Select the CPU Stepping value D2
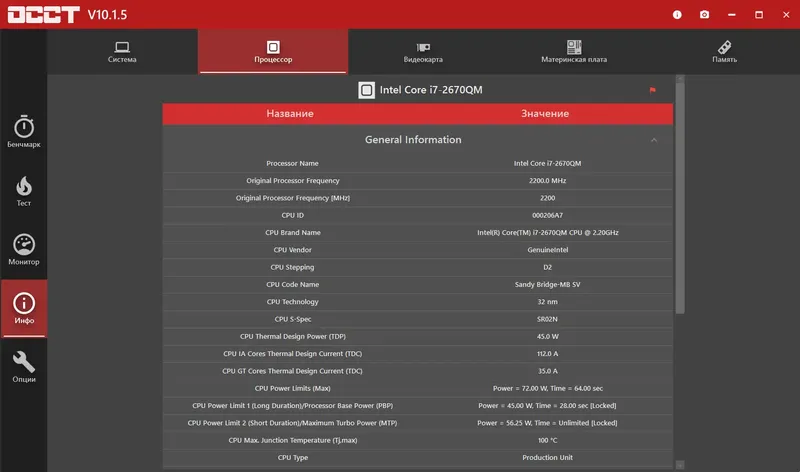This screenshot has height=472, width=800. tap(547, 267)
